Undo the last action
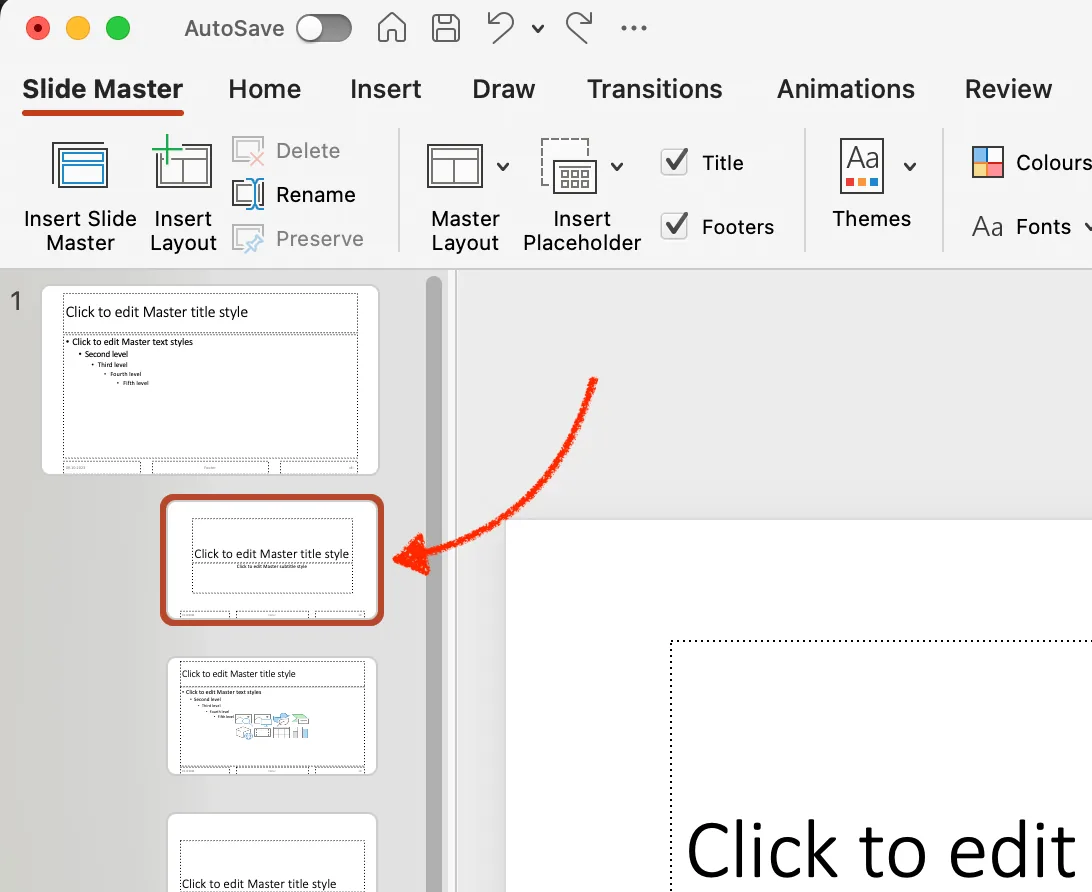1092x892 pixels. tap(501, 29)
